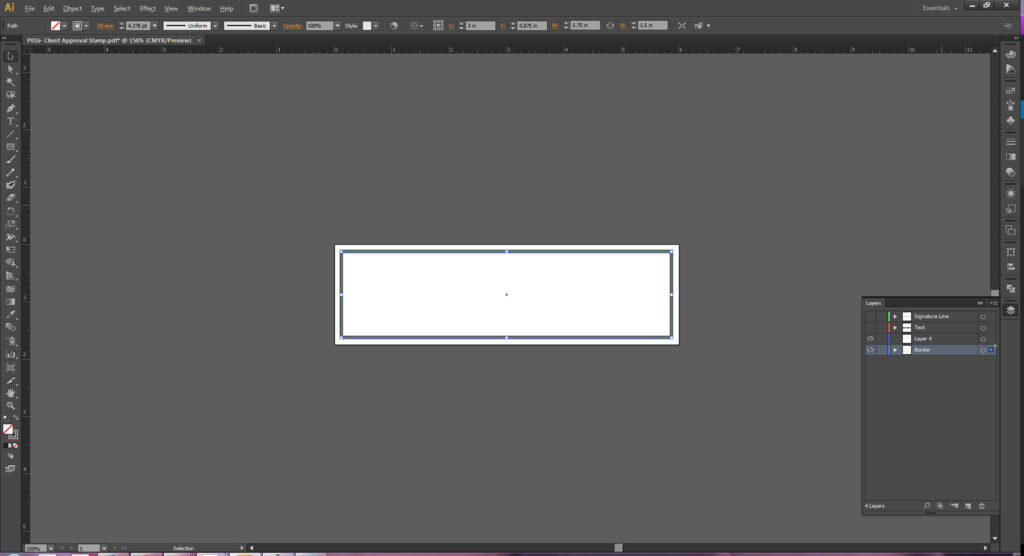
Task: Click the Delete Selection trash icon
Action: [x=982, y=506]
